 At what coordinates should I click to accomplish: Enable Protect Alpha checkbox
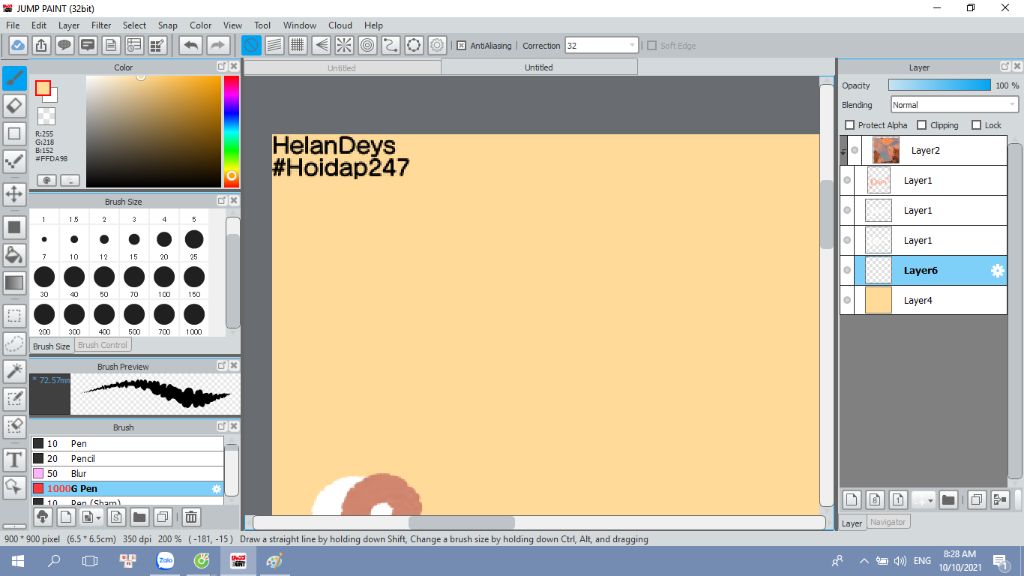pos(850,125)
